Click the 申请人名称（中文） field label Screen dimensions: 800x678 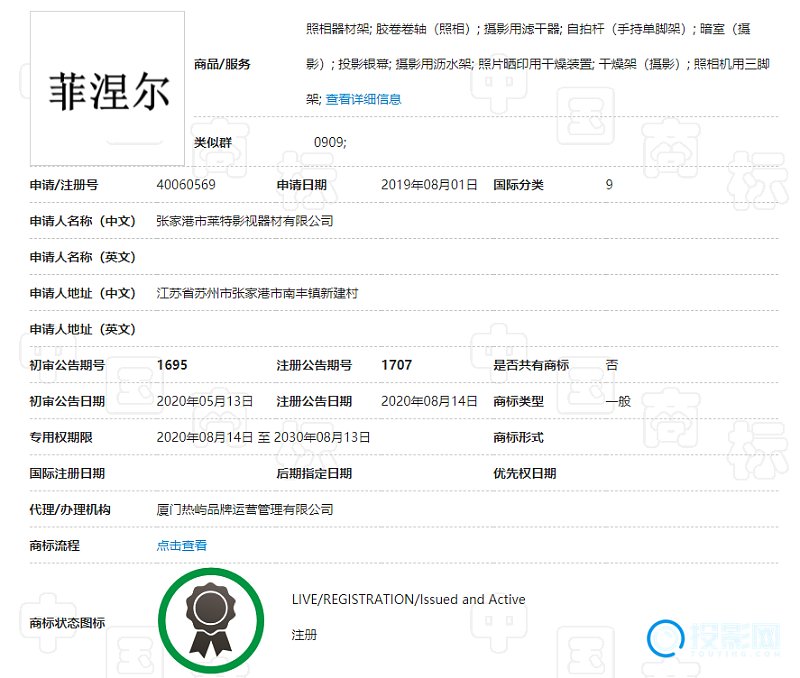(82, 221)
